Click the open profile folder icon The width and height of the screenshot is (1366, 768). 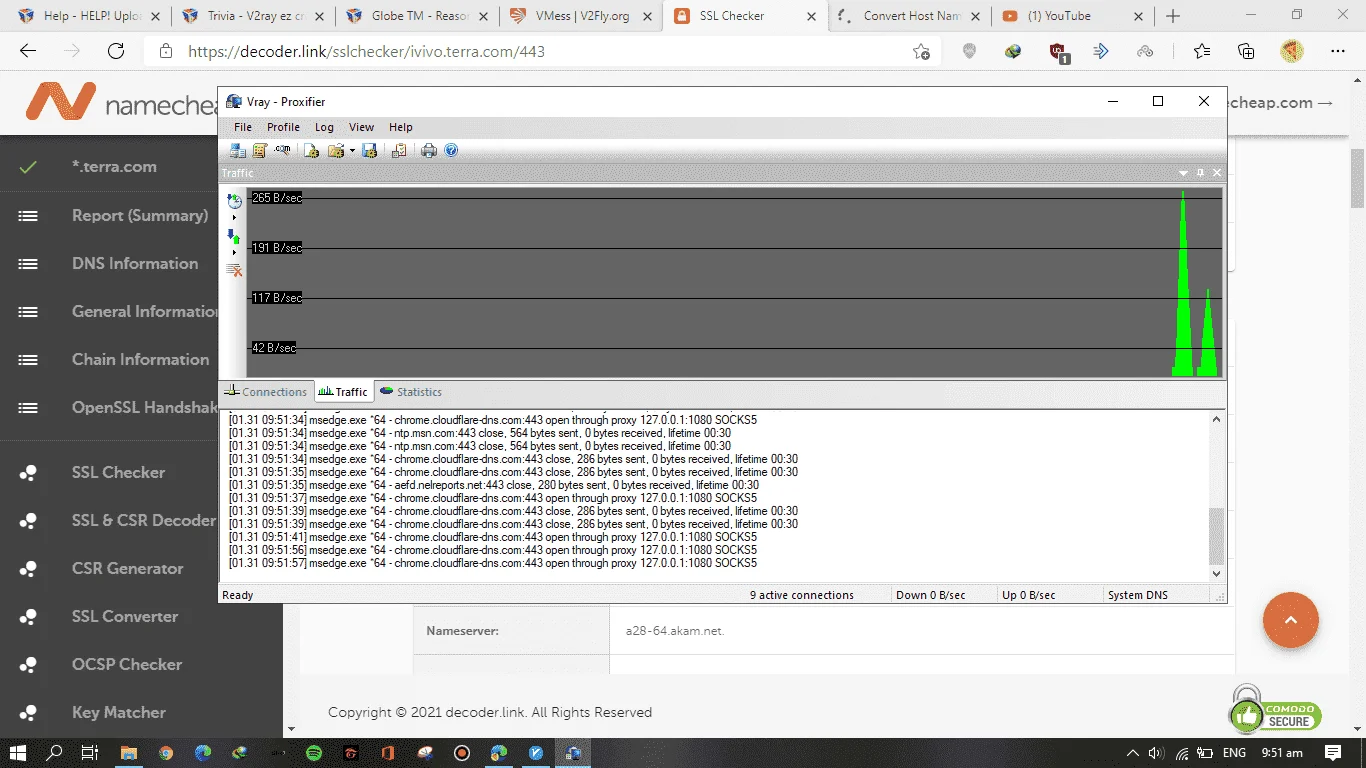(335, 151)
